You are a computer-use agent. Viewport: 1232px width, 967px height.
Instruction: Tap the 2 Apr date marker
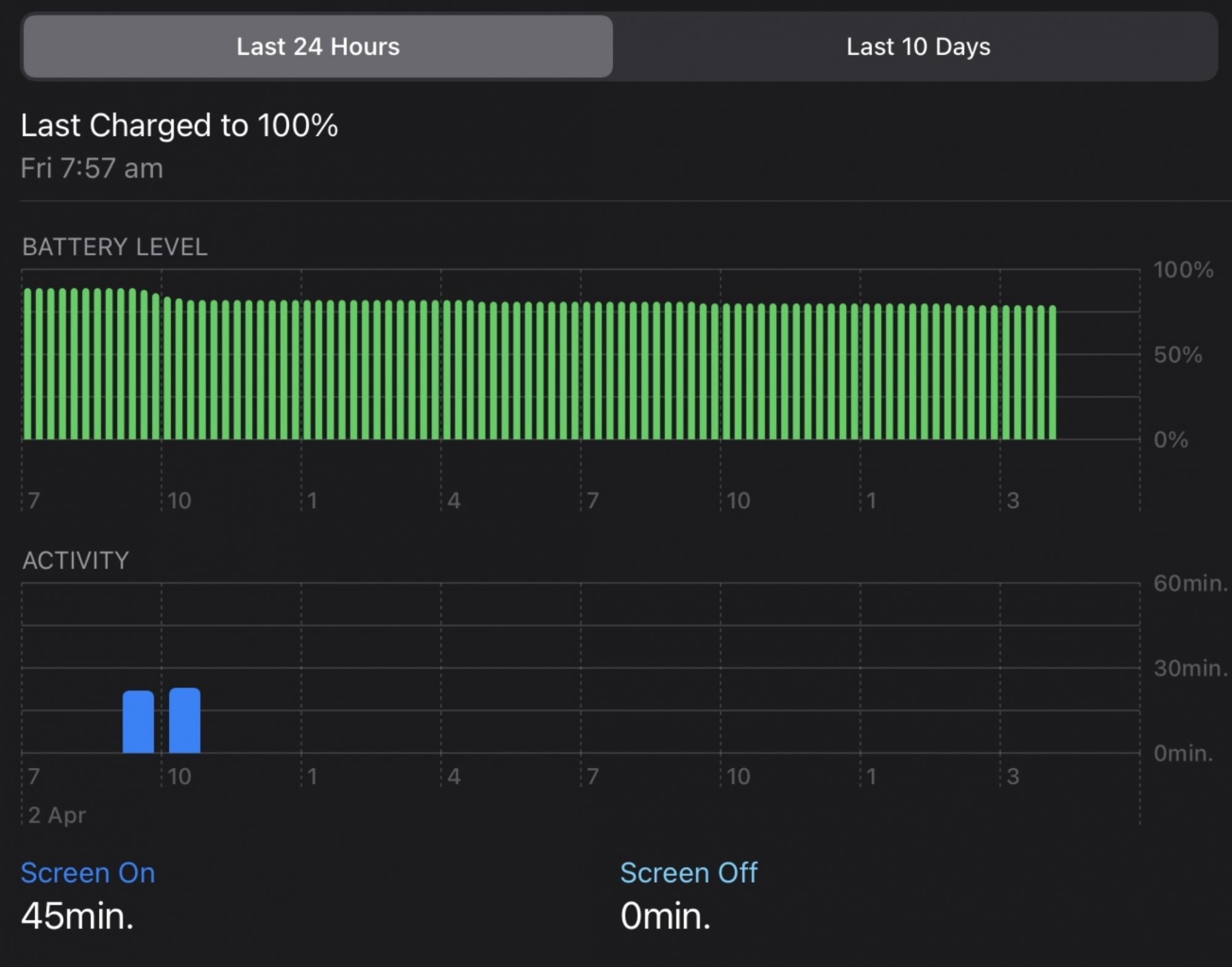click(57, 815)
